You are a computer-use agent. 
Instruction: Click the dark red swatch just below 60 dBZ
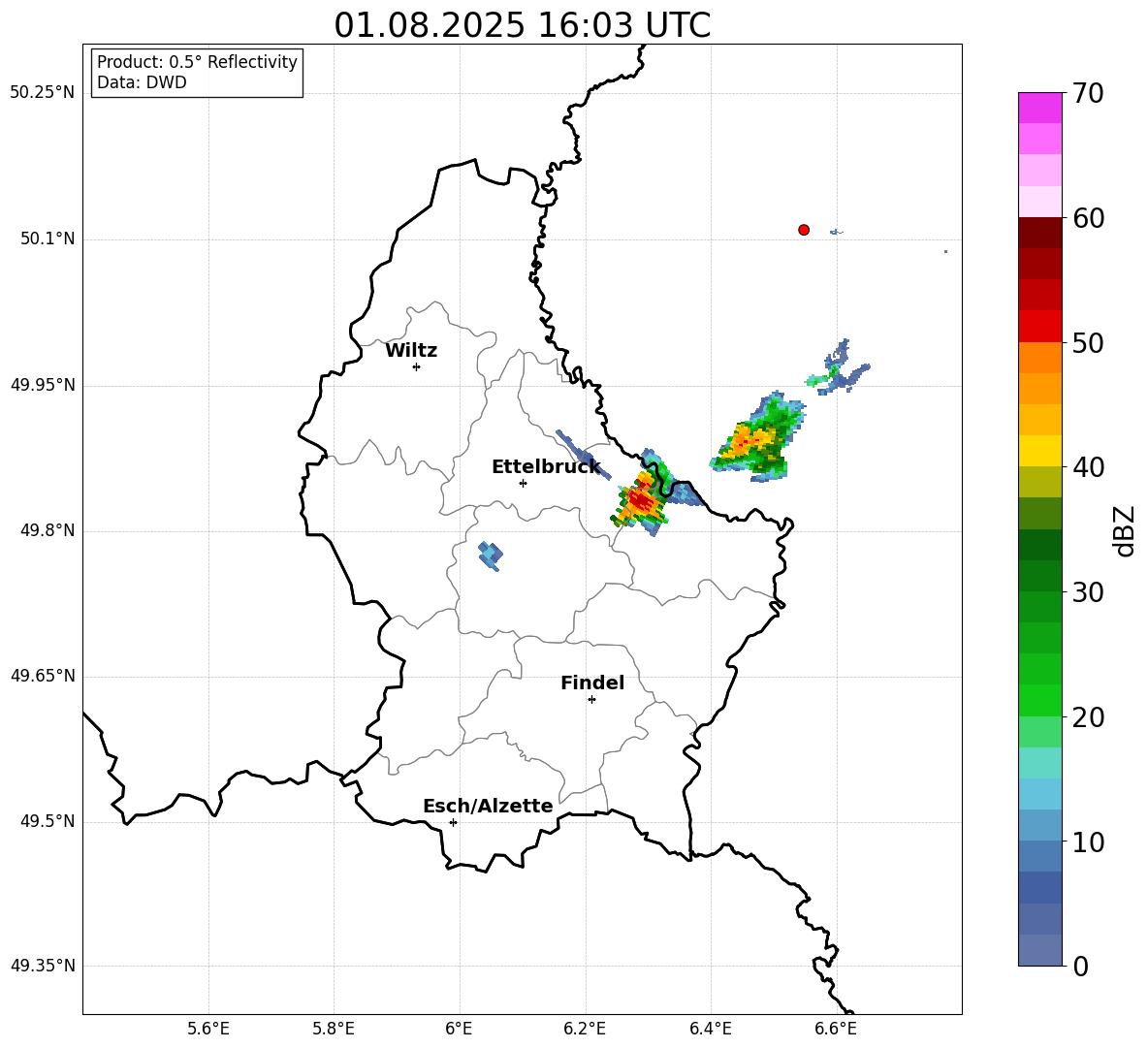[x=1039, y=233]
